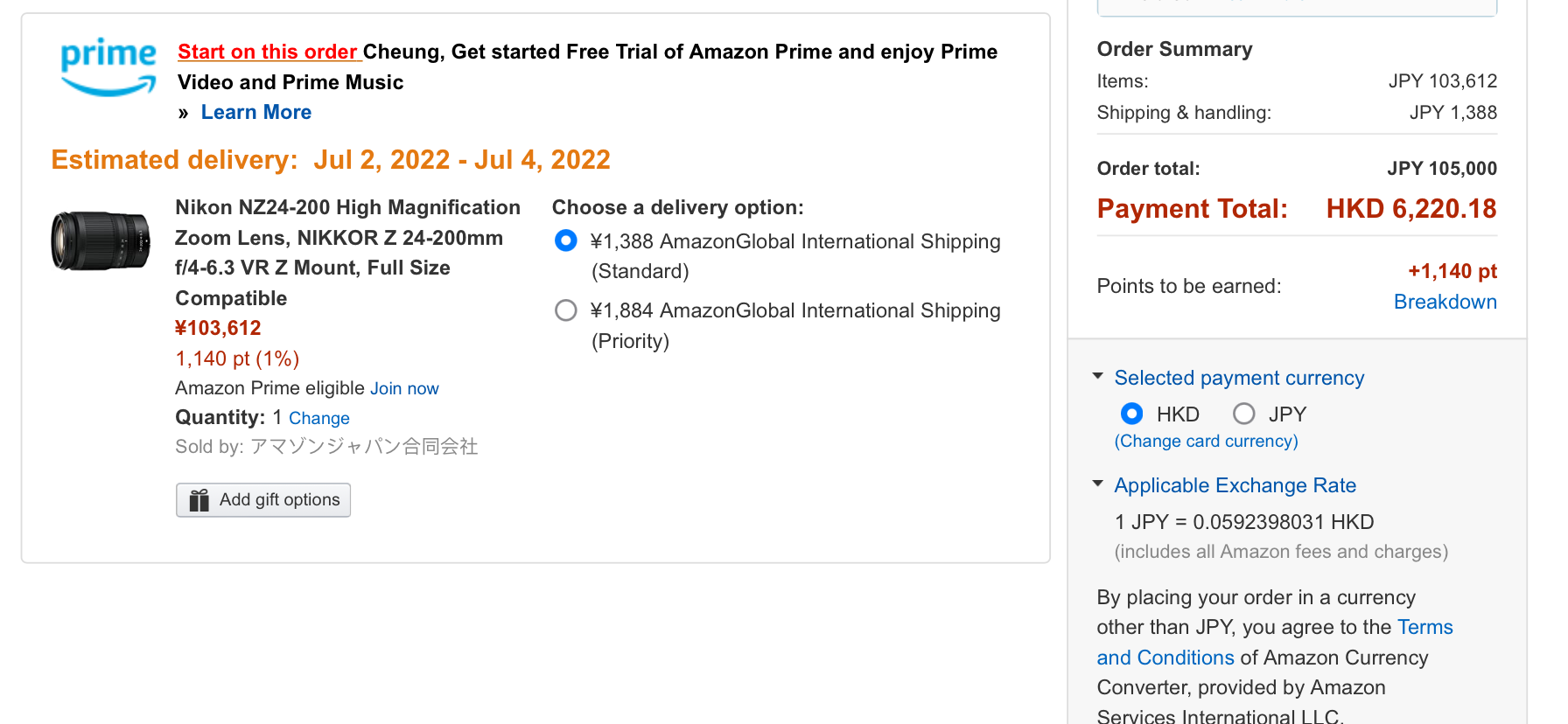The width and height of the screenshot is (1568, 724).
Task: Click the Selected payment currency heading
Action: click(x=1239, y=378)
